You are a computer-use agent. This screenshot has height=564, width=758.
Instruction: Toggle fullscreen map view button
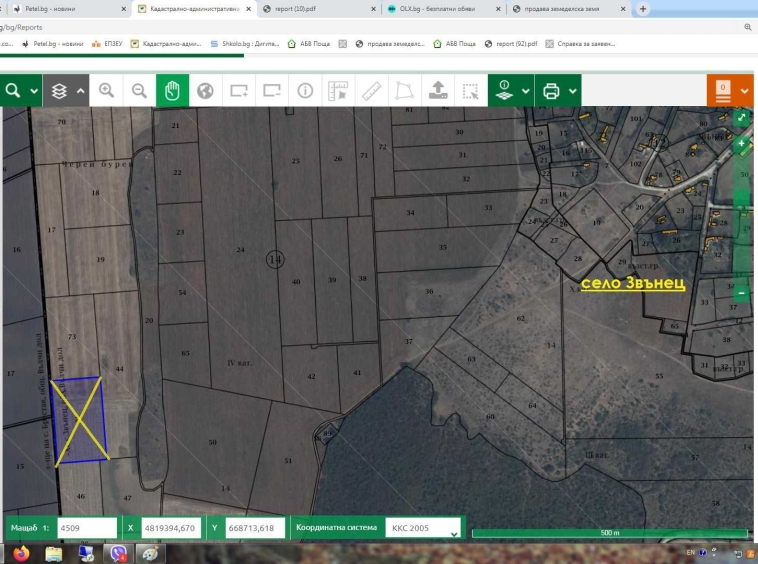pos(741,117)
